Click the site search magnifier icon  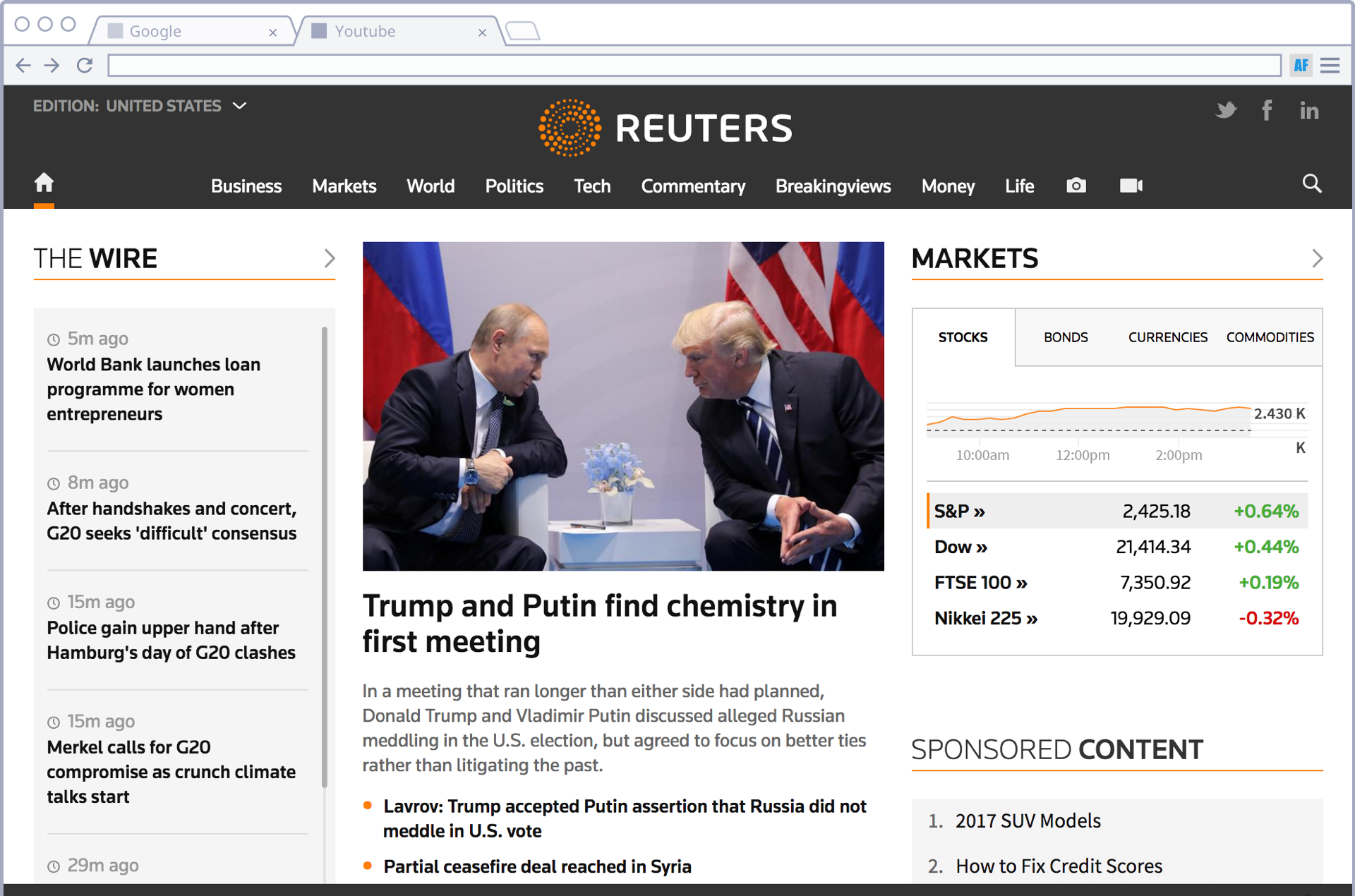(x=1311, y=184)
